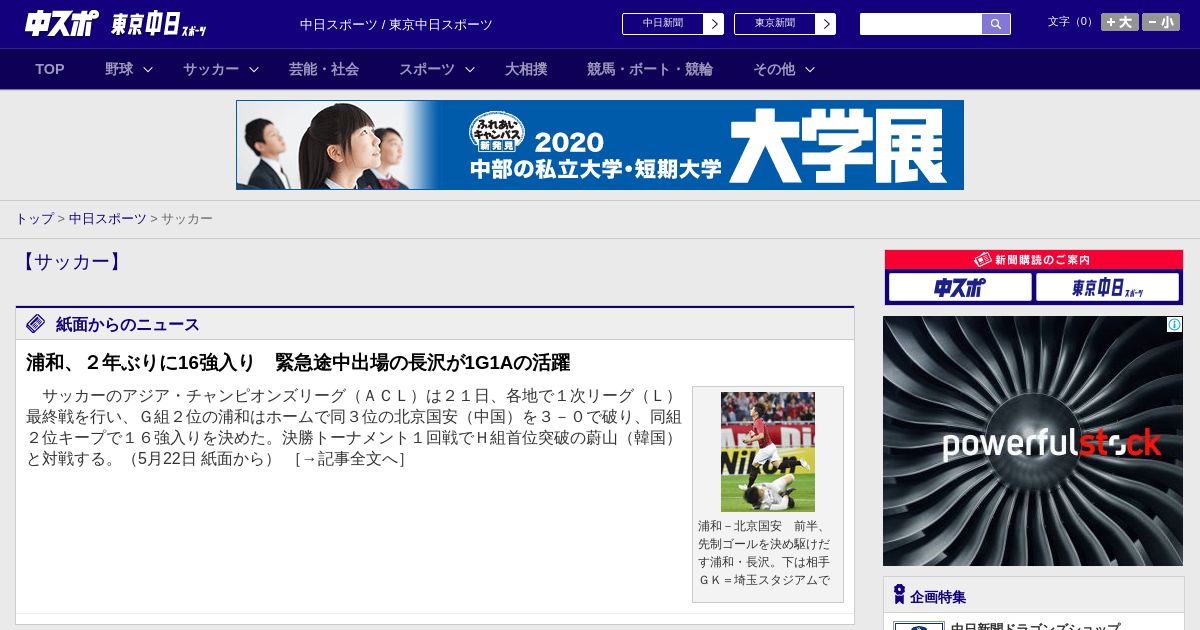Click the ad info icon on powerfulstock banner
Image resolution: width=1200 pixels, height=630 pixels.
coord(1174,325)
